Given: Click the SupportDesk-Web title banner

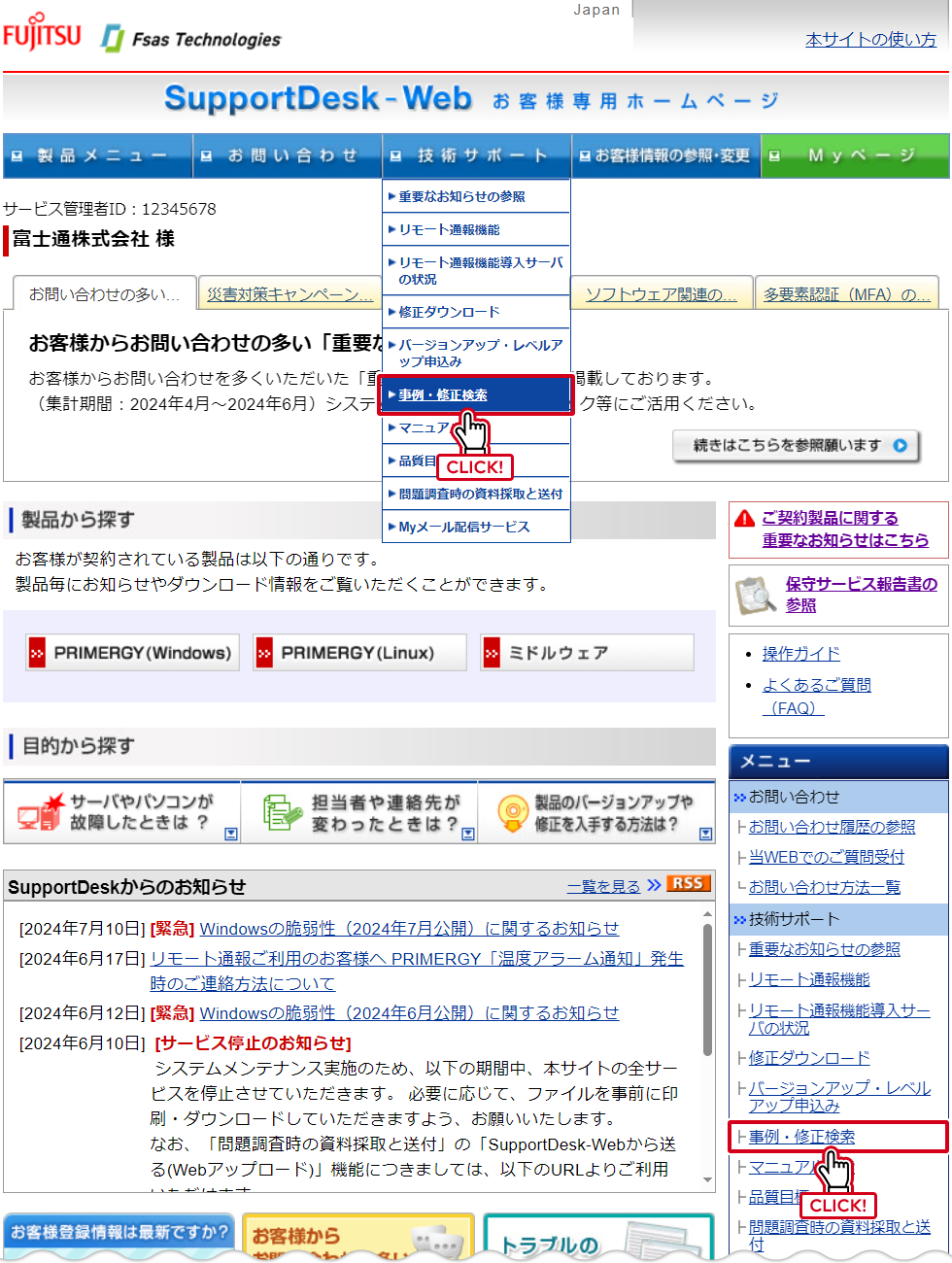Looking at the screenshot, I should 476,100.
